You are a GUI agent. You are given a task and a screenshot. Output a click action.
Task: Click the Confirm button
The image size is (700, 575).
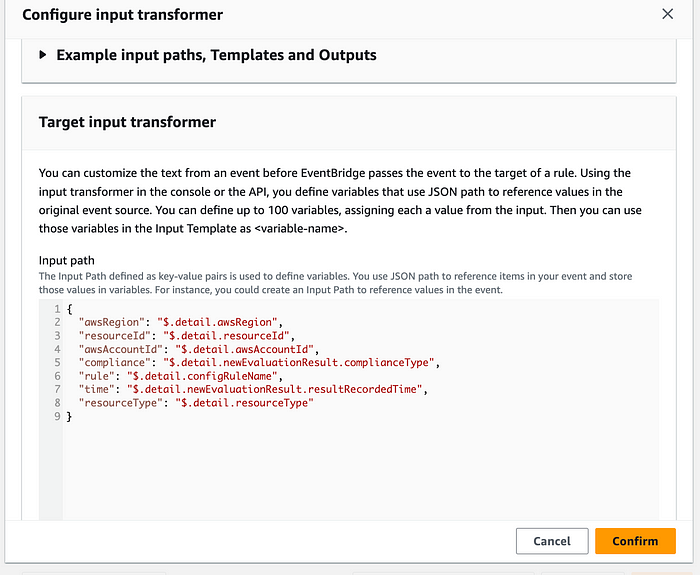click(x=635, y=541)
